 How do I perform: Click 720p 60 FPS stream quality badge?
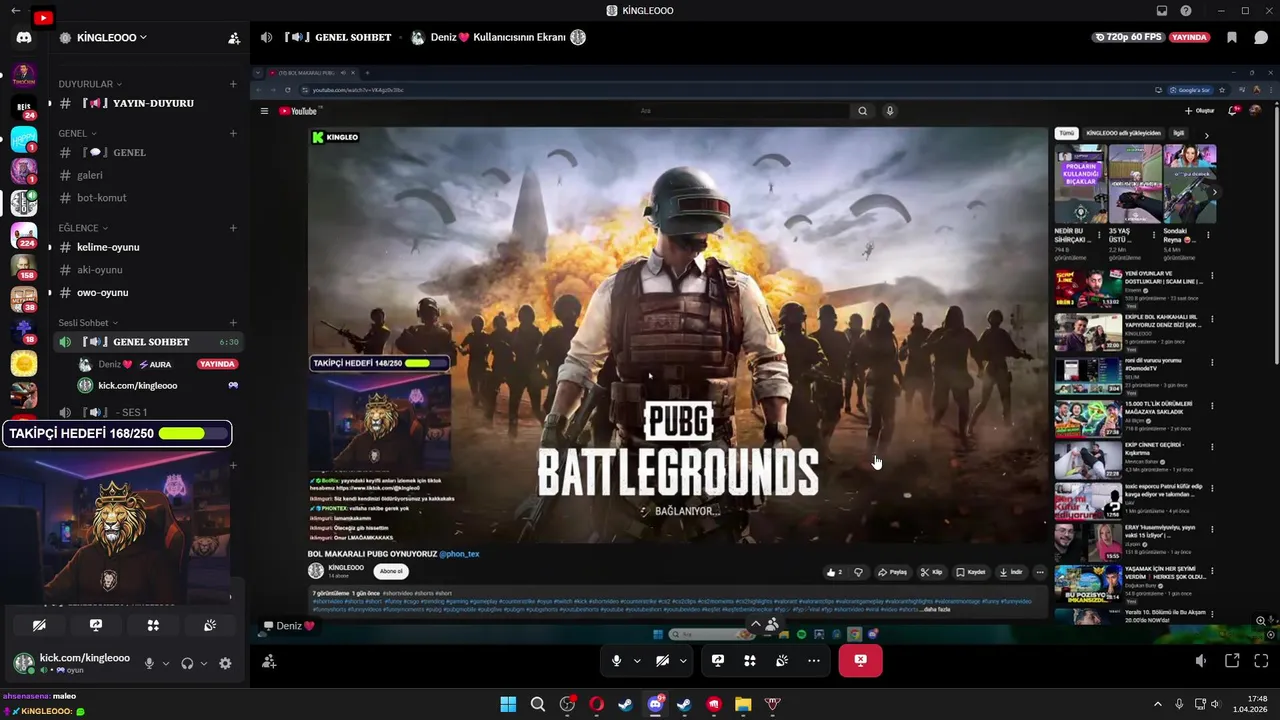[x=1130, y=37]
